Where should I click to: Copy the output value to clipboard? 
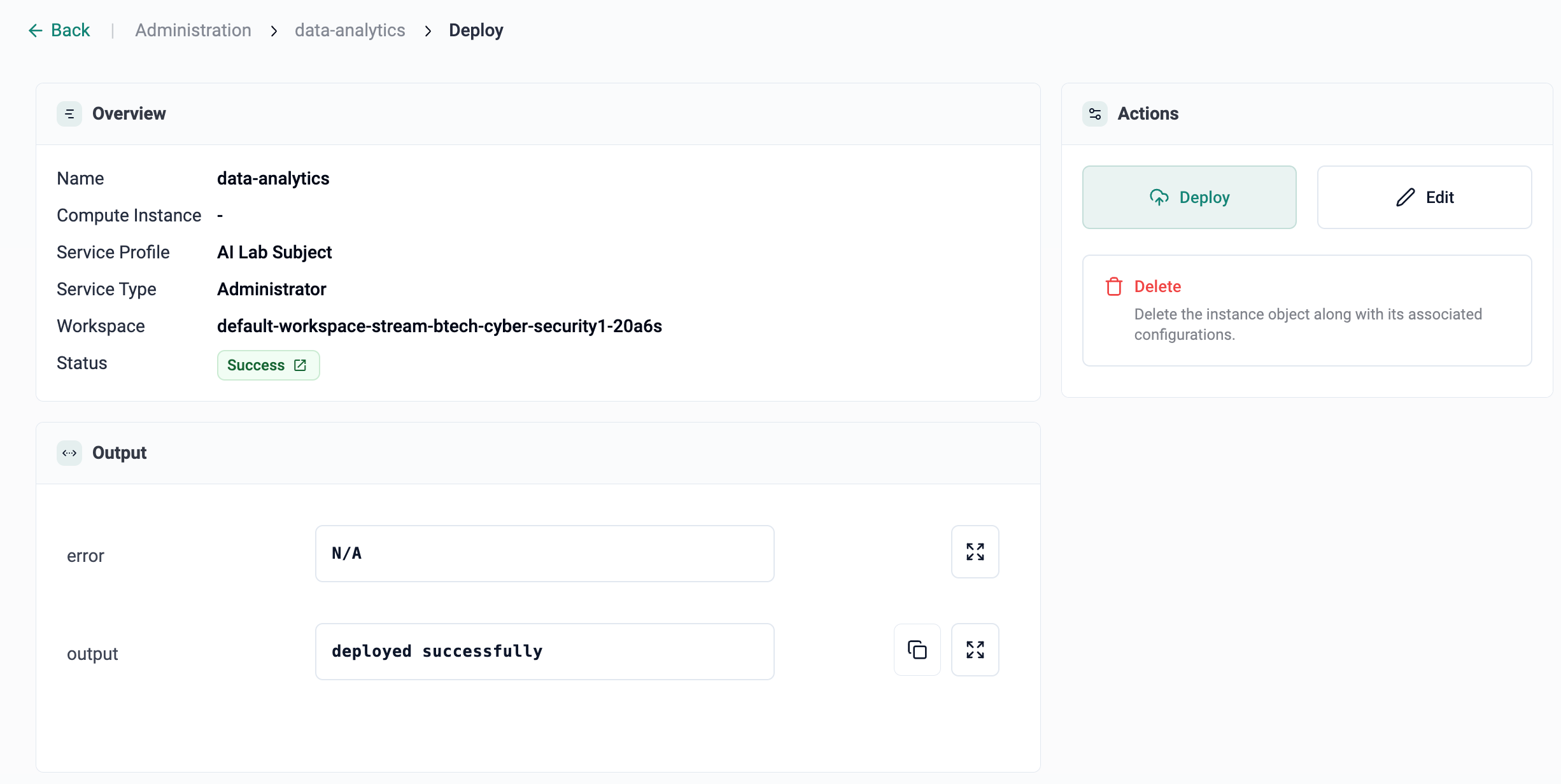pos(917,650)
